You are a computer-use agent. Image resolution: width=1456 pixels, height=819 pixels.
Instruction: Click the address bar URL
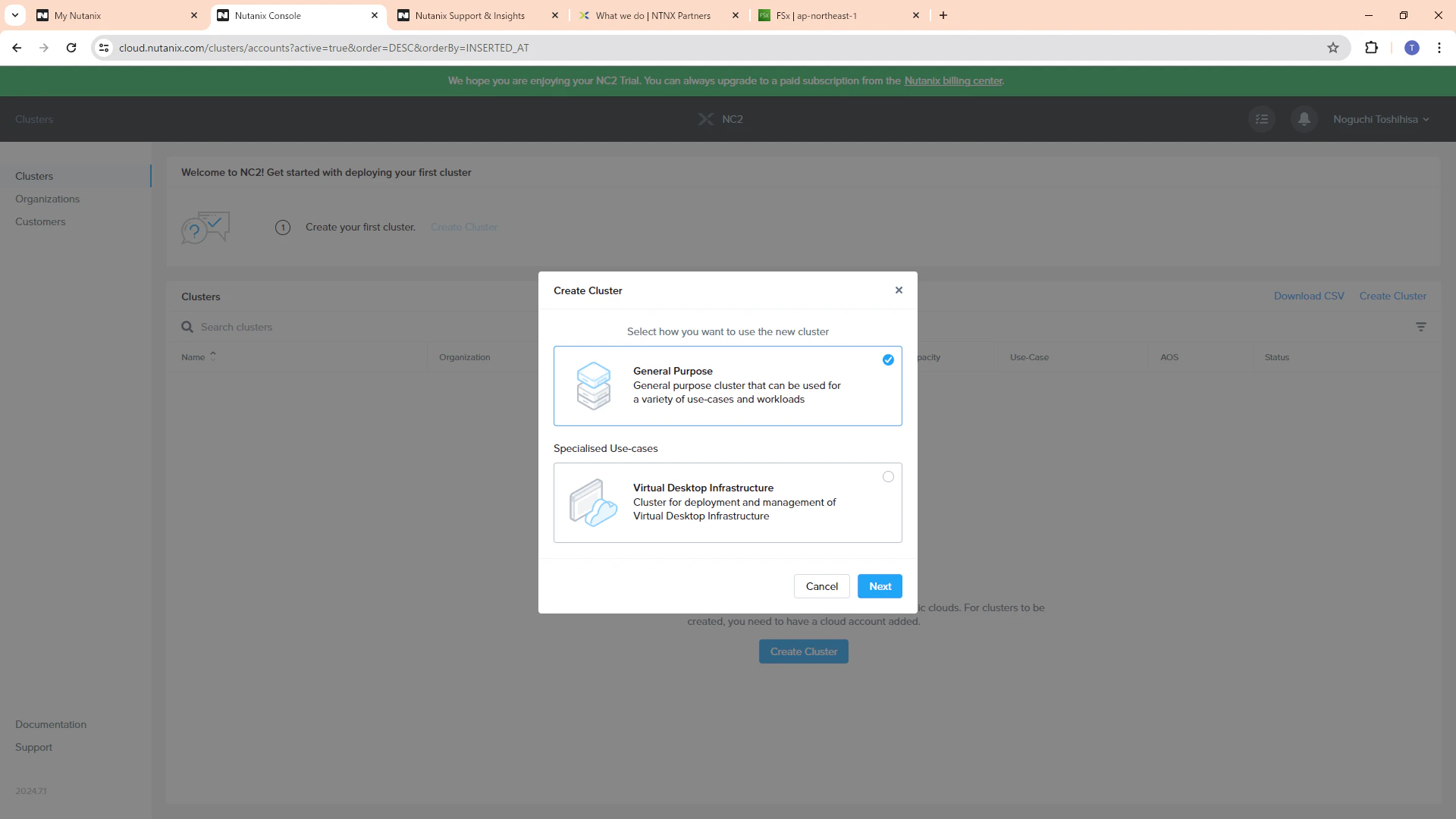coord(324,48)
